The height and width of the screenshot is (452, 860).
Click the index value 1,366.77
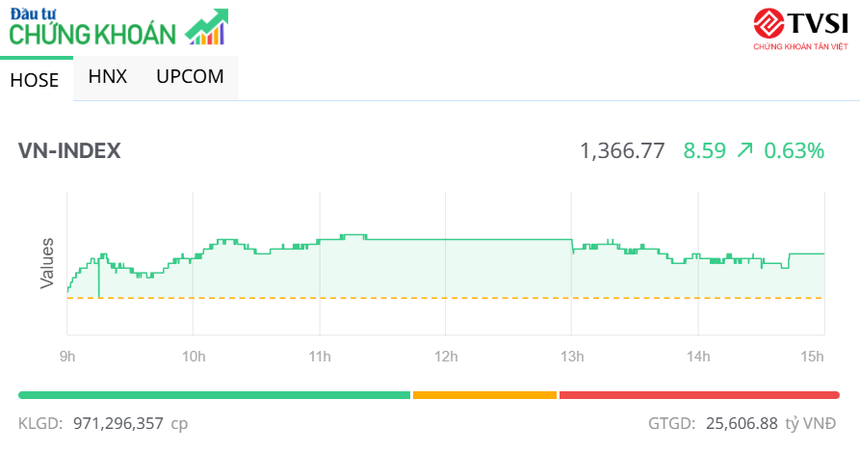pyautogui.click(x=622, y=151)
